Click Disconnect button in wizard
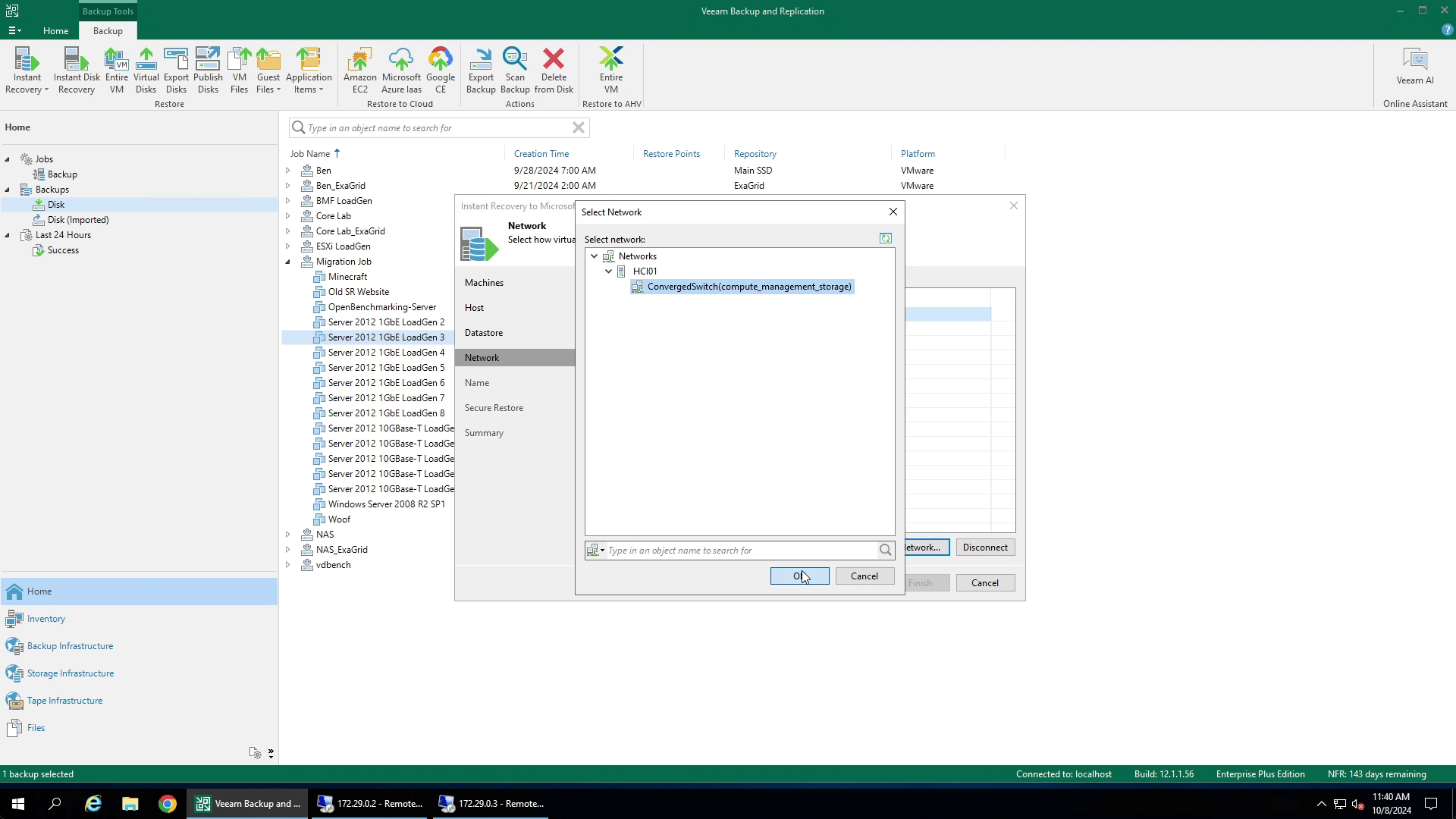Image resolution: width=1456 pixels, height=819 pixels. [985, 548]
